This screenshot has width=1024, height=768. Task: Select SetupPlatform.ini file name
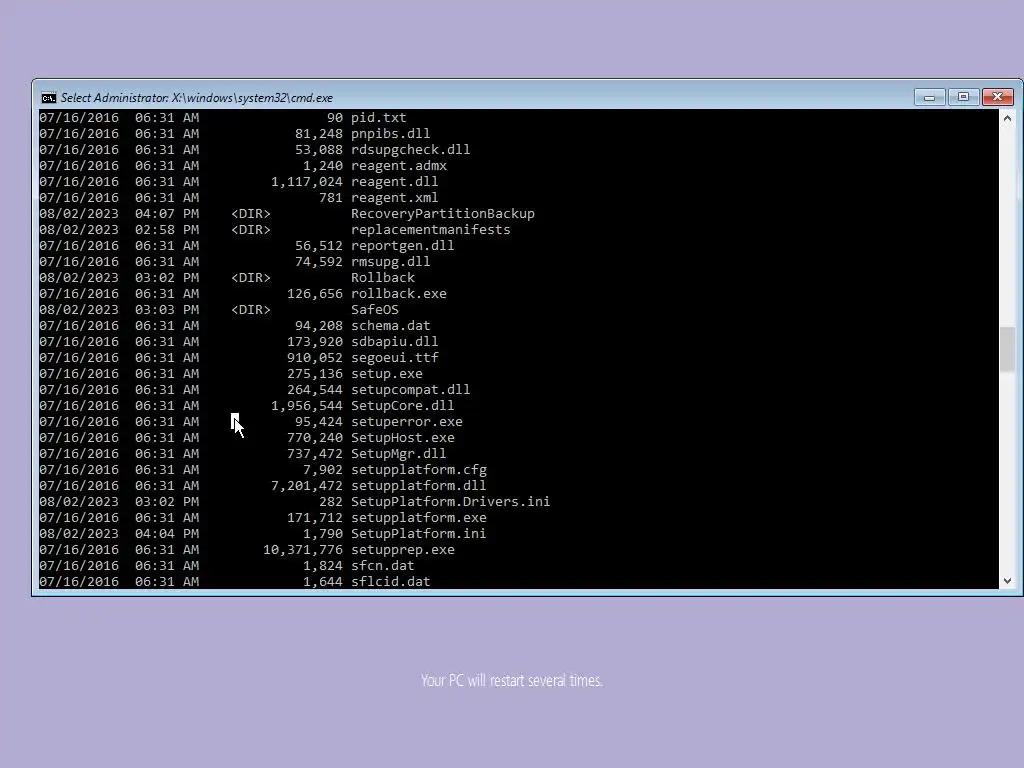[419, 534]
